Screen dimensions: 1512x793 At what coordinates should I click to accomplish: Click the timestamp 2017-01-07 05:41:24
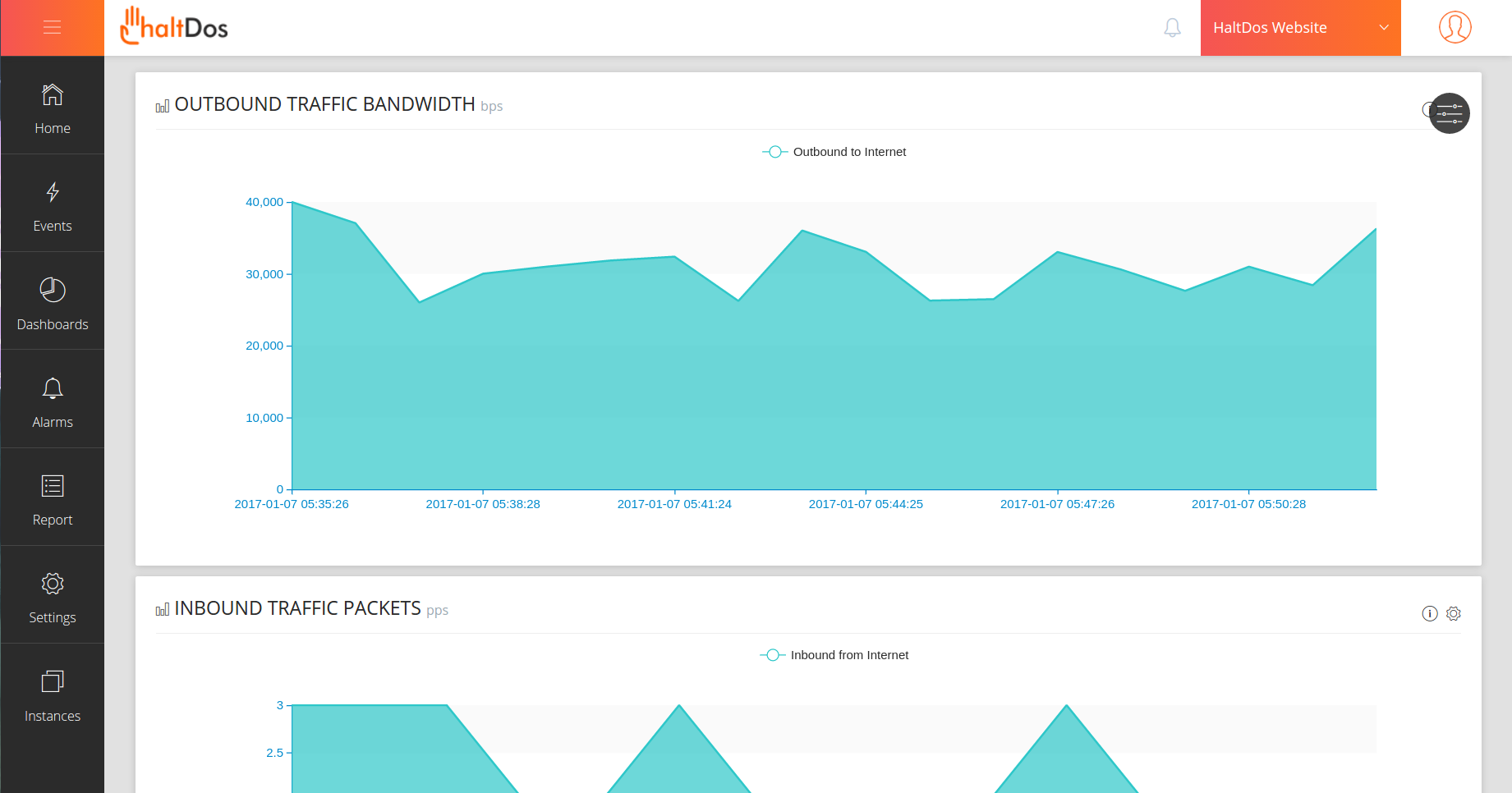tap(674, 504)
